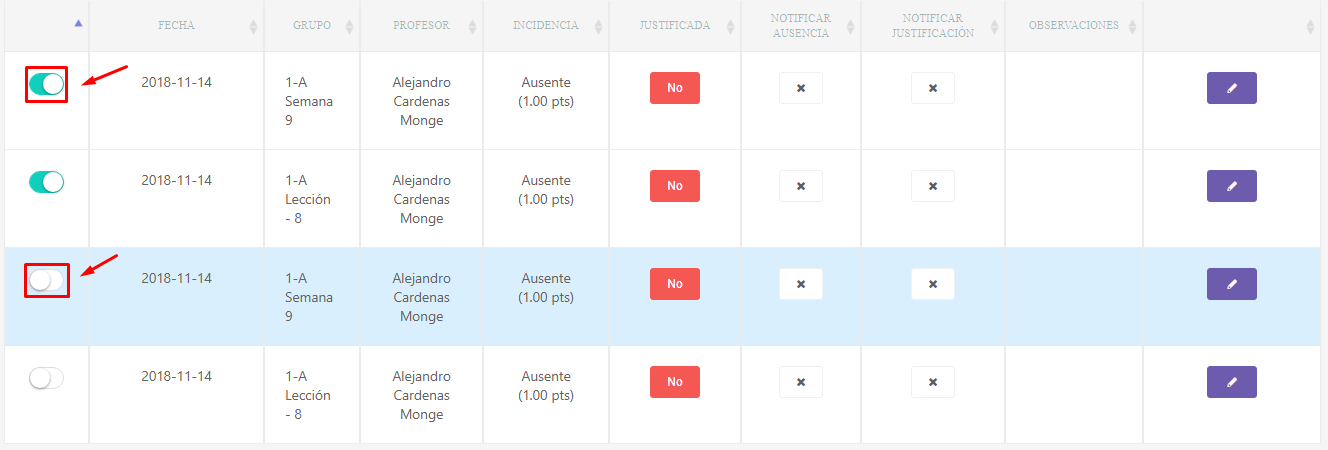Disable the green toggle in the first row
This screenshot has width=1328, height=450.
46,84
